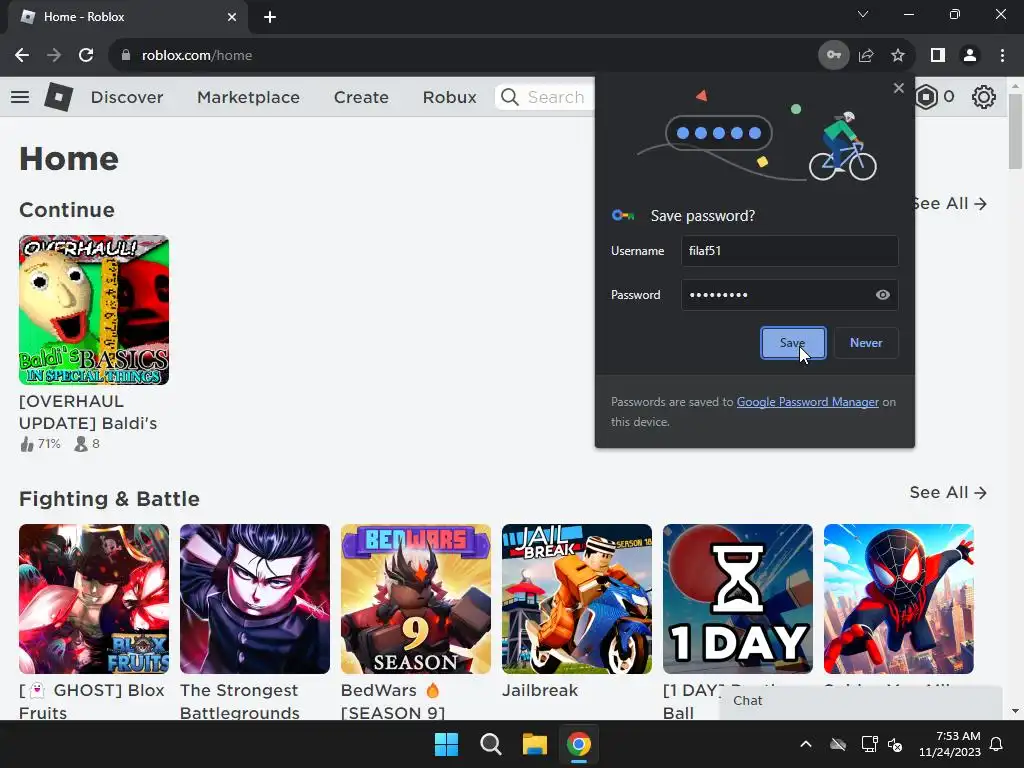
Task: Click See All for Continue section
Action: click(x=950, y=204)
